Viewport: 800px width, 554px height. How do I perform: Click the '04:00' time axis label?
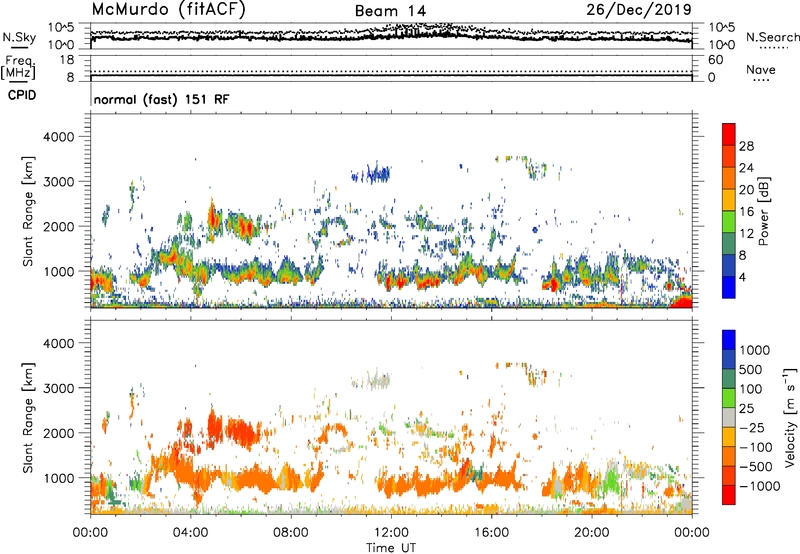[x=191, y=533]
